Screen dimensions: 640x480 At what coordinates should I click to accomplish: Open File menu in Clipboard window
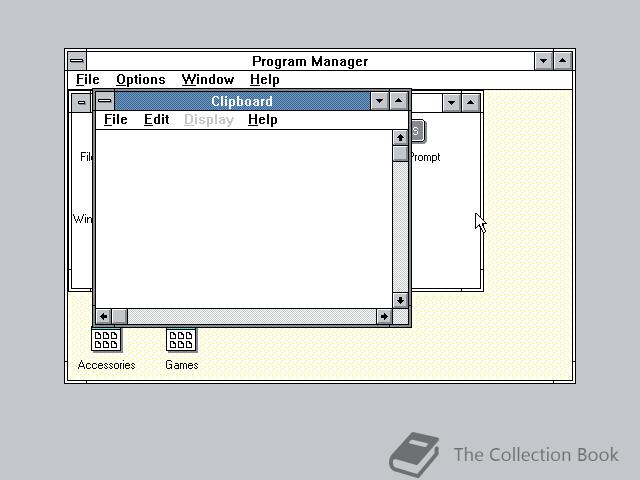coord(116,120)
